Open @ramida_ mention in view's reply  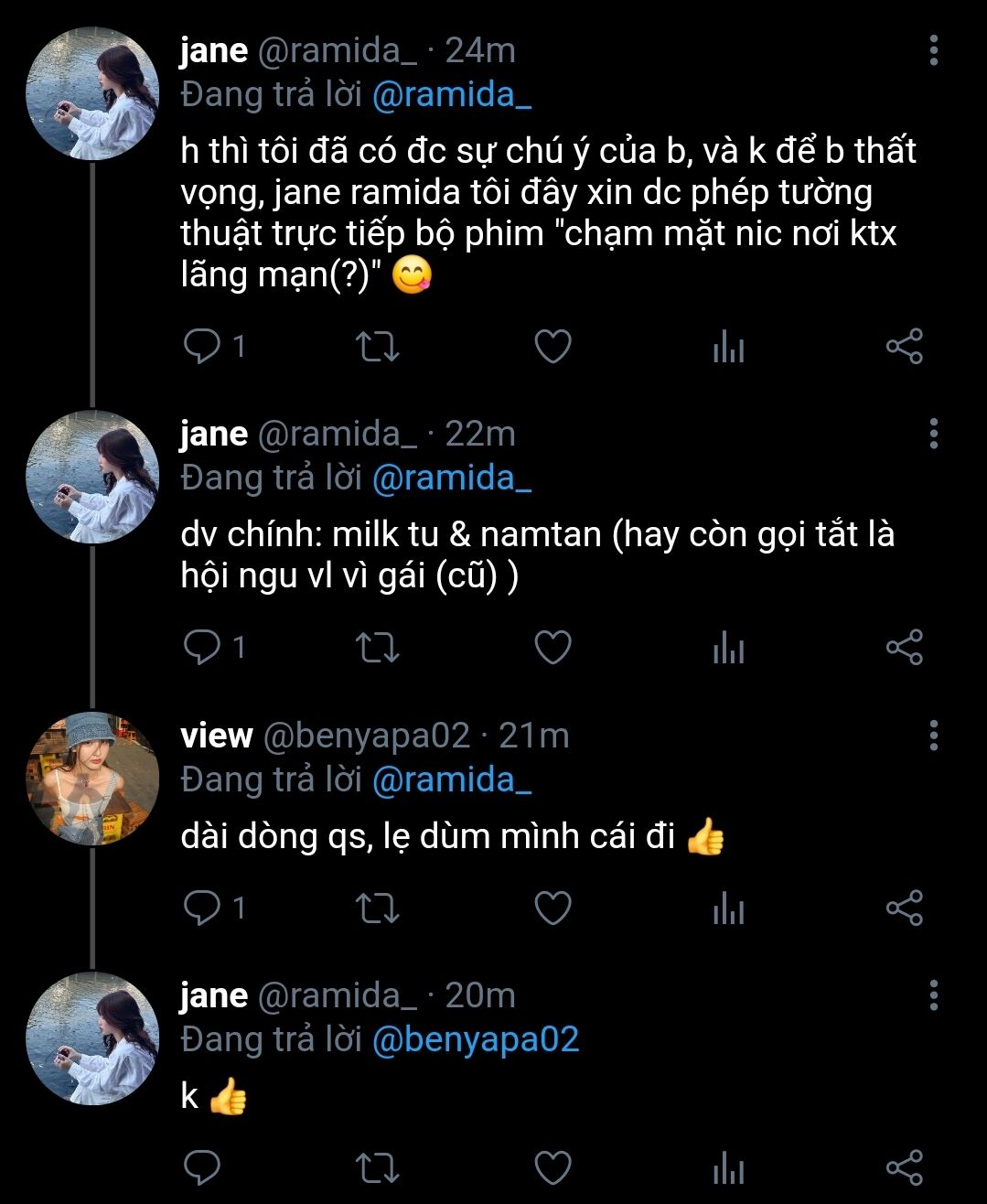point(452,779)
